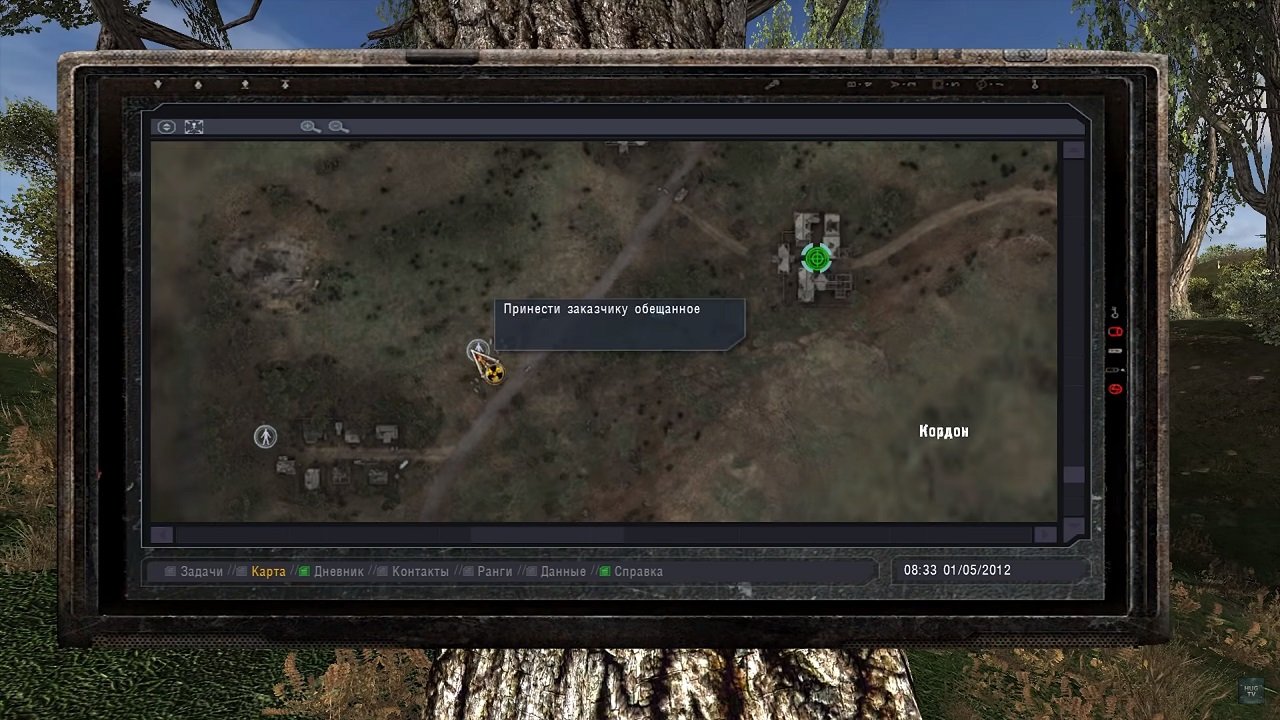Open the Данные tab

(563, 572)
